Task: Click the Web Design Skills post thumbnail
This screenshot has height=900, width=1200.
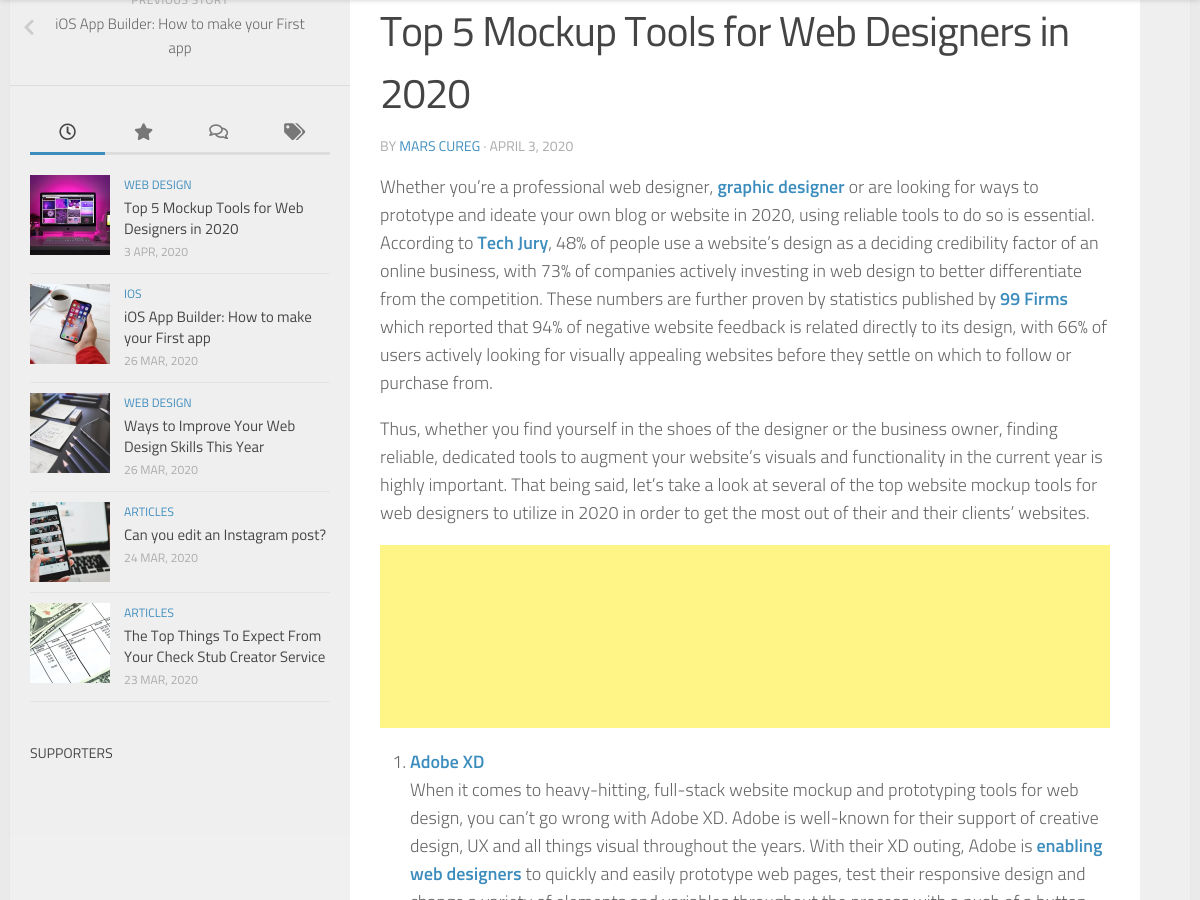Action: tap(70, 433)
